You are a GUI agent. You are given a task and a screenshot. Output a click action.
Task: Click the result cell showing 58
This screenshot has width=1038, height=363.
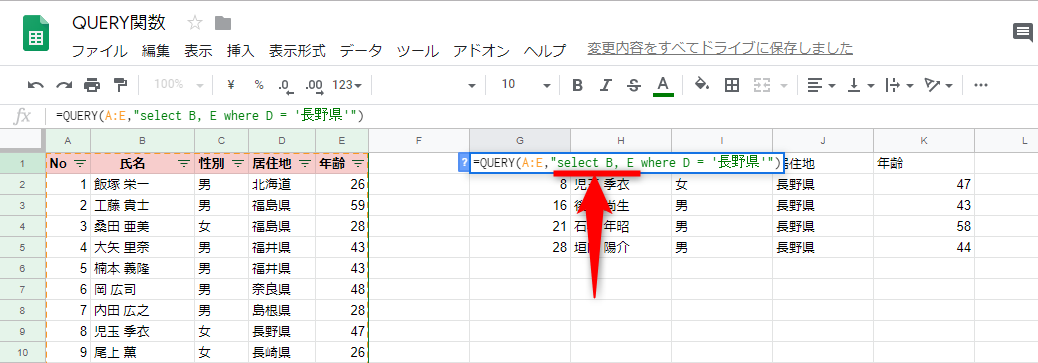click(x=923, y=227)
